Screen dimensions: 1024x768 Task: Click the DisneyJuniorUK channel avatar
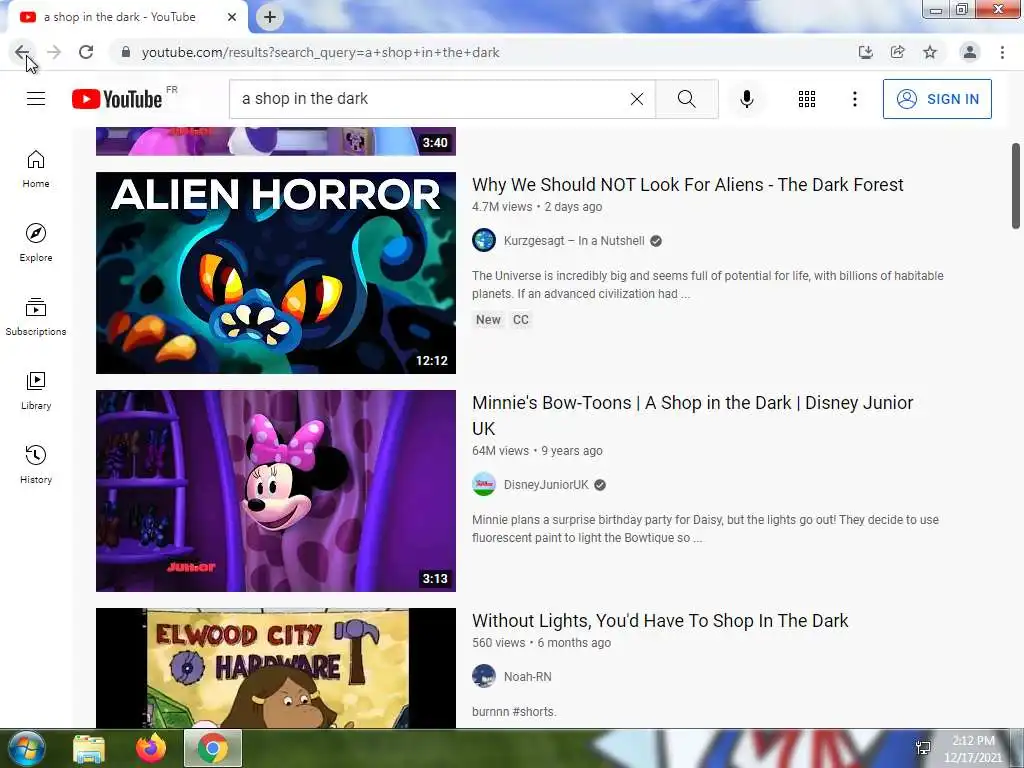[484, 485]
